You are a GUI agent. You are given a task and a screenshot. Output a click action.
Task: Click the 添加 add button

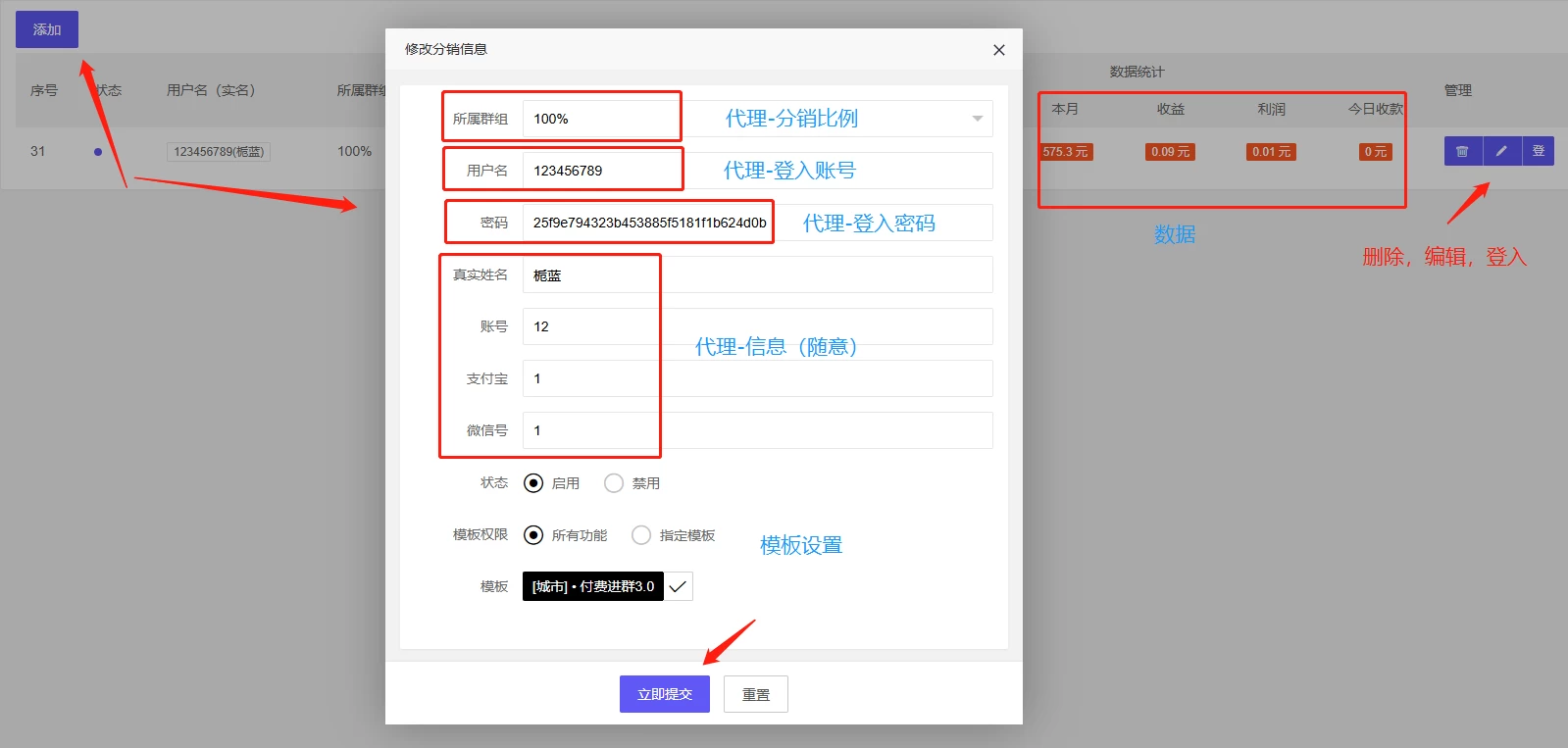click(x=46, y=29)
